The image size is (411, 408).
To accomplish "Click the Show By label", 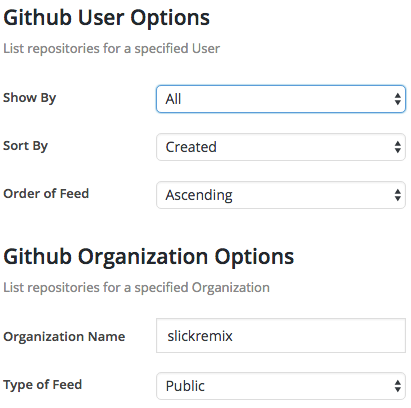I will (30, 98).
